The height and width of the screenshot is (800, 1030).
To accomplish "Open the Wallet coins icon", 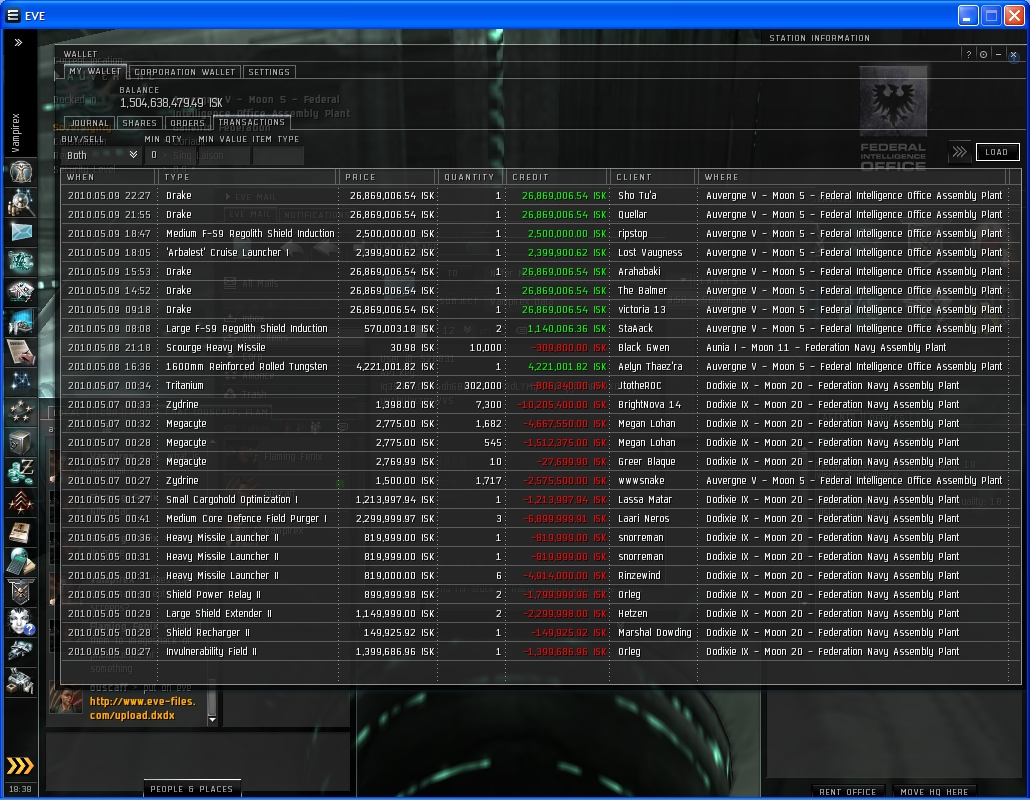I will point(21,472).
